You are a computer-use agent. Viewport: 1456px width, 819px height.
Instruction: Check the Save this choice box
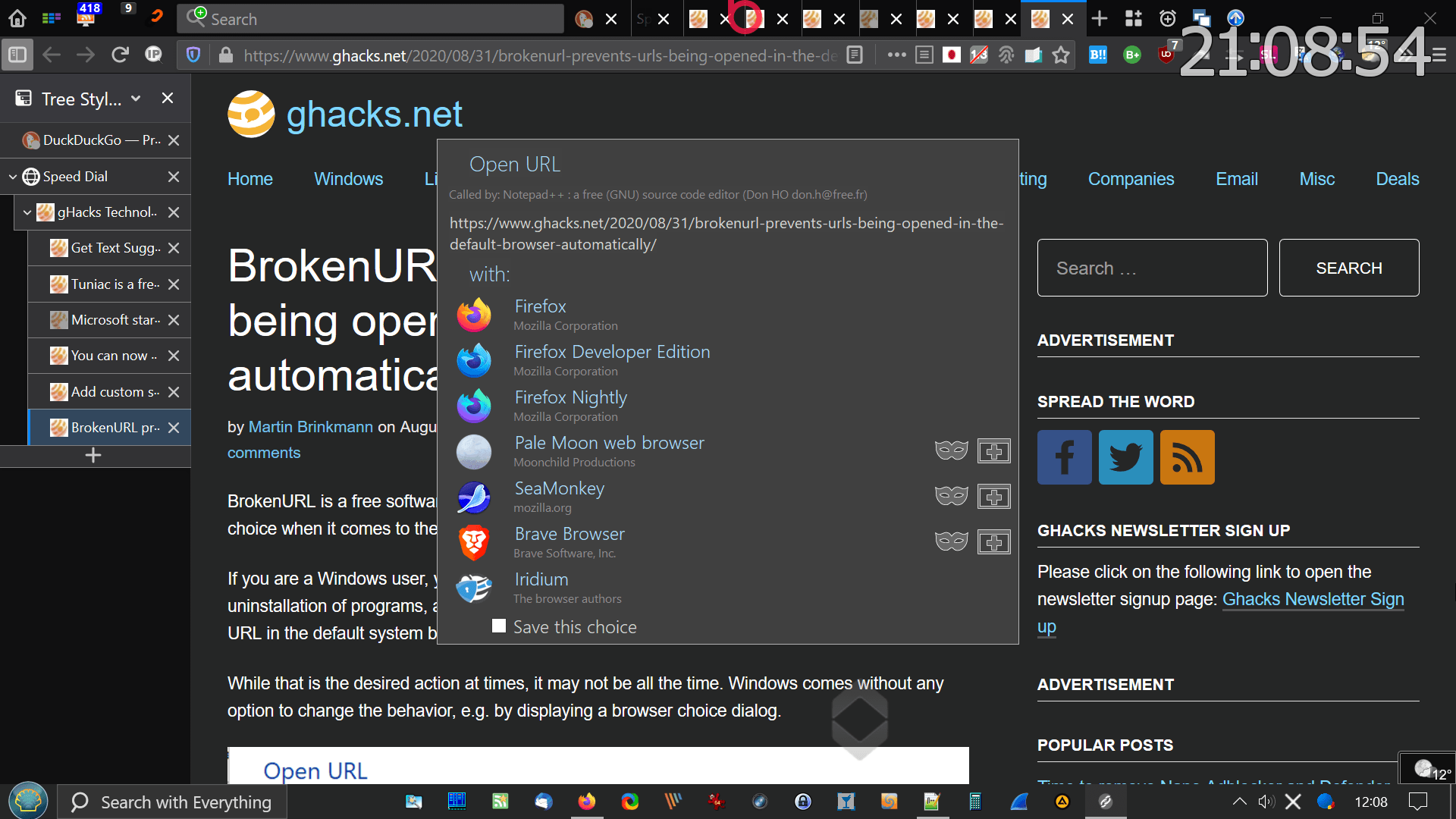498,626
